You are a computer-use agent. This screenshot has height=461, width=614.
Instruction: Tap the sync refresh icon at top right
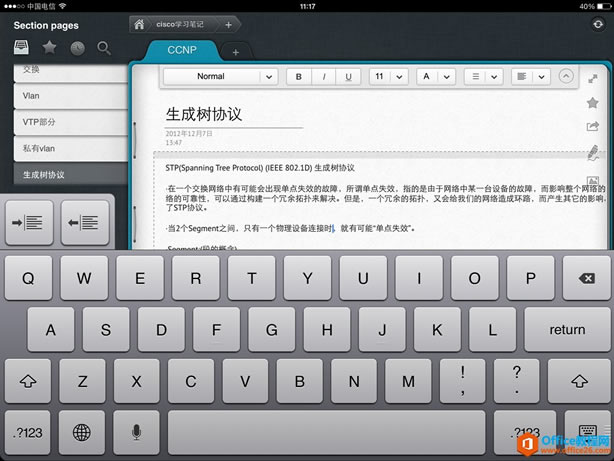pos(598,24)
